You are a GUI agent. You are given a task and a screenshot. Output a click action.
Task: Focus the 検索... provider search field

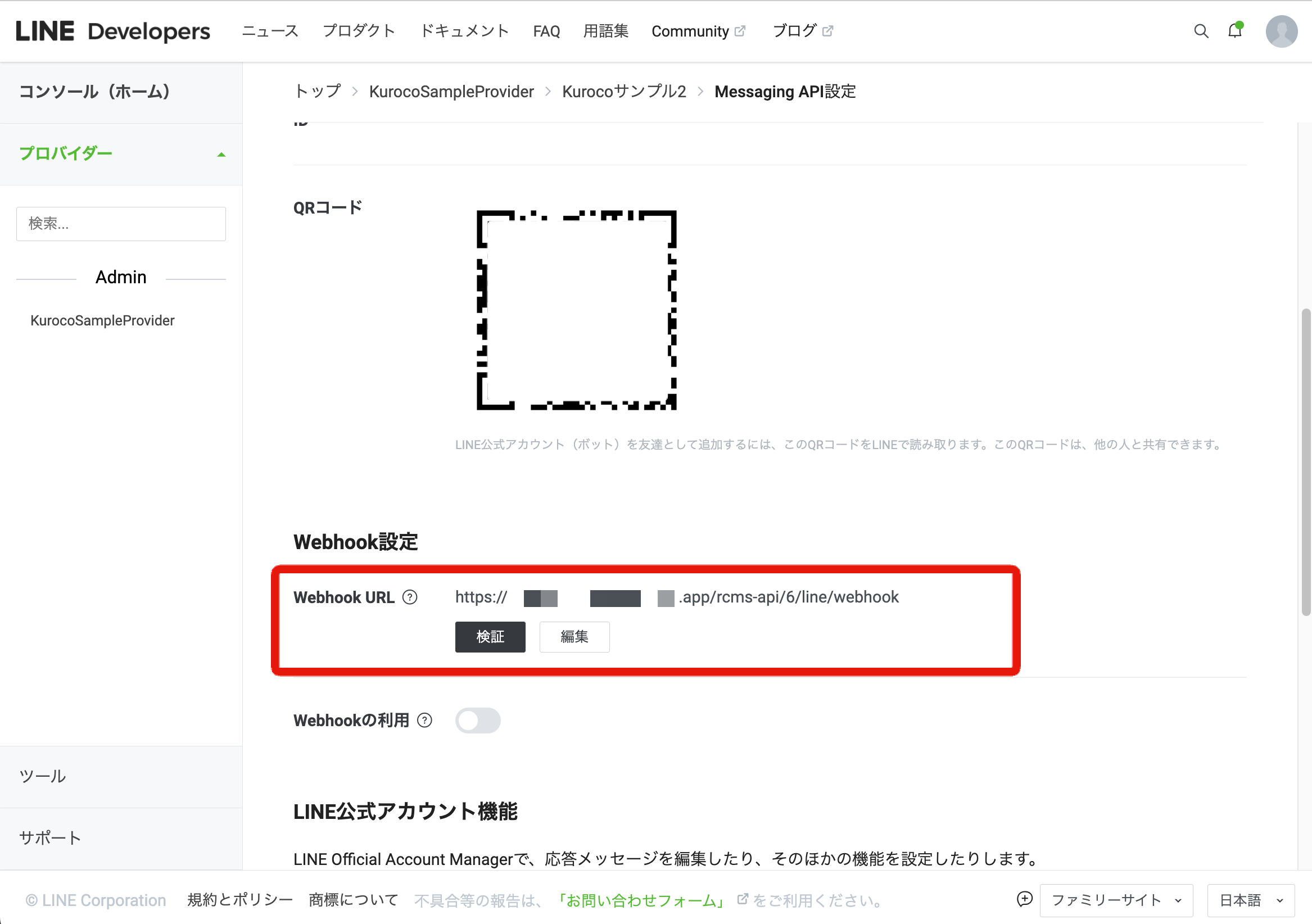(121, 224)
